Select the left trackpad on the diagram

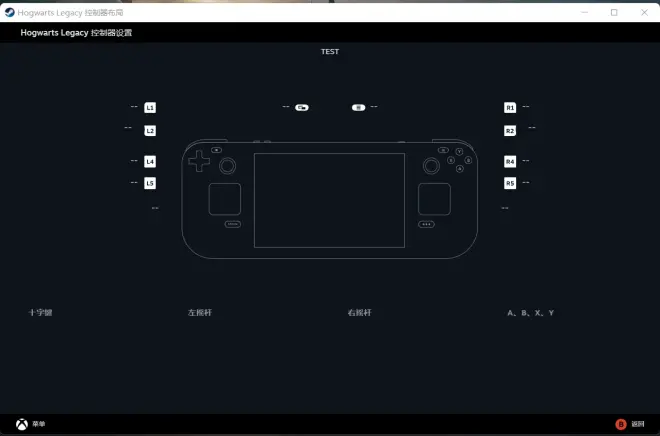[225, 199]
